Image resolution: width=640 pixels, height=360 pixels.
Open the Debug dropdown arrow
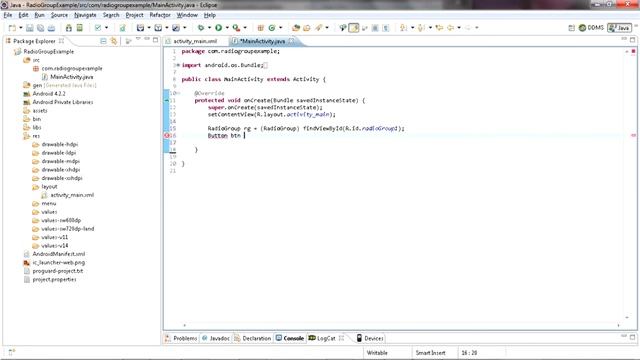209,28
